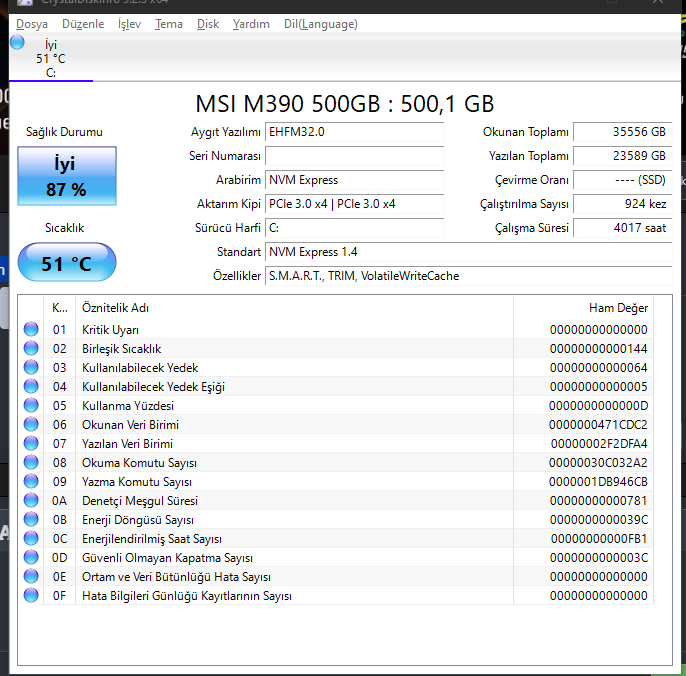
Task: Select the Yazma Komutu Sayısı attribute name
Action: click(136, 482)
